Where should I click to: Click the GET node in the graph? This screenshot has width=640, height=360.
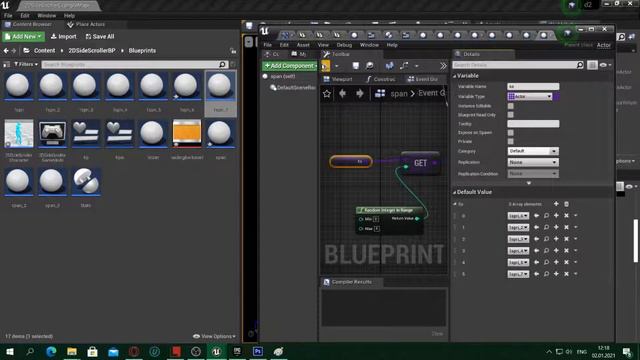[x=420, y=163]
